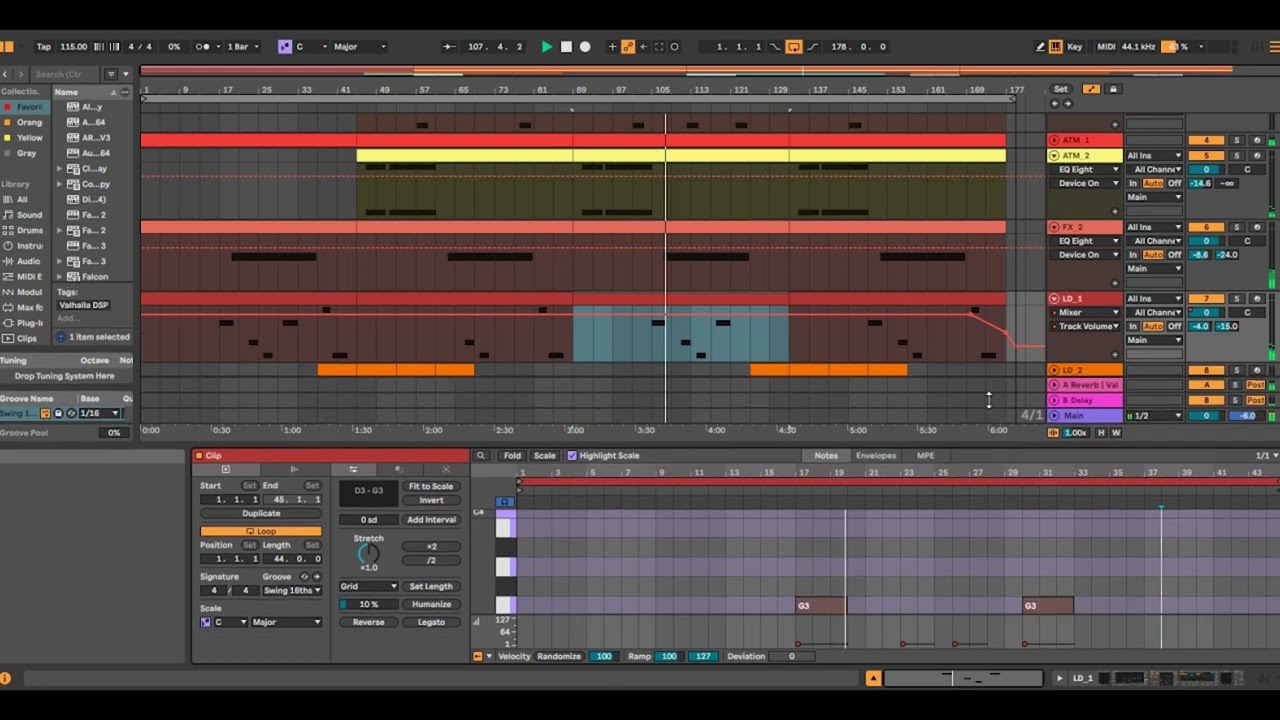Image resolution: width=1280 pixels, height=720 pixels.
Task: Toggle the metronome button
Action: pyautogui.click(x=203, y=46)
